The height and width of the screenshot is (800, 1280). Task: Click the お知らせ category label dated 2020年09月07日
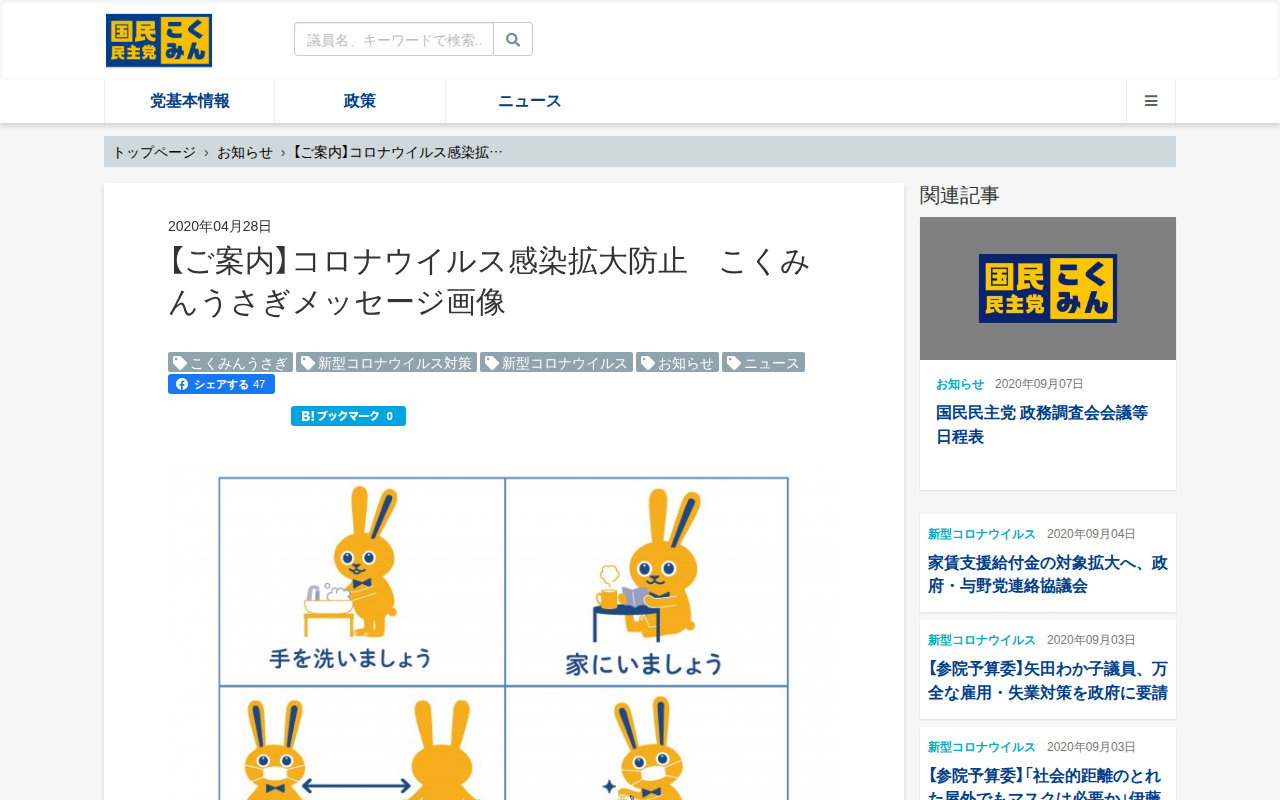960,384
